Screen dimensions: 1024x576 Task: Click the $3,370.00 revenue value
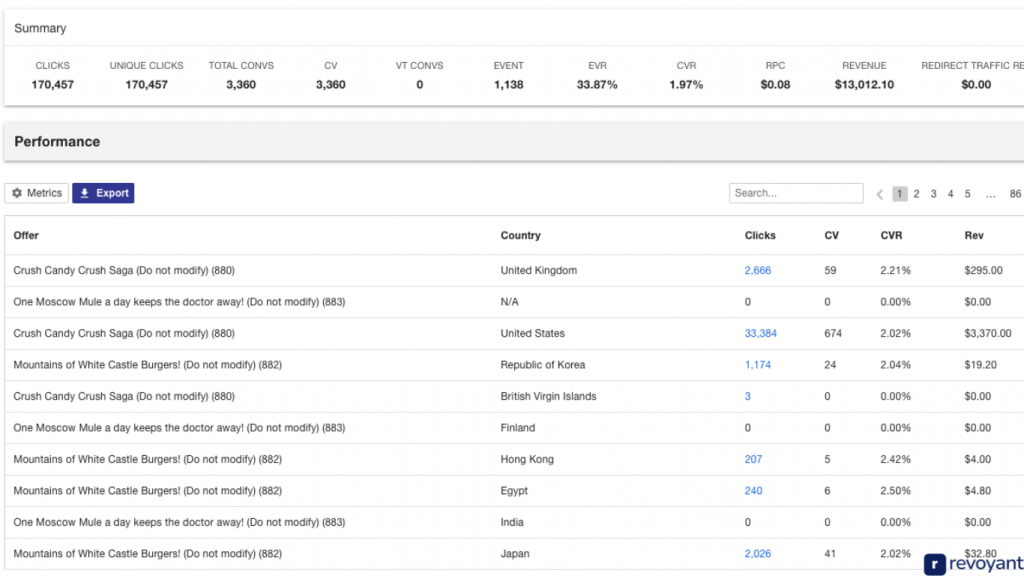click(987, 333)
